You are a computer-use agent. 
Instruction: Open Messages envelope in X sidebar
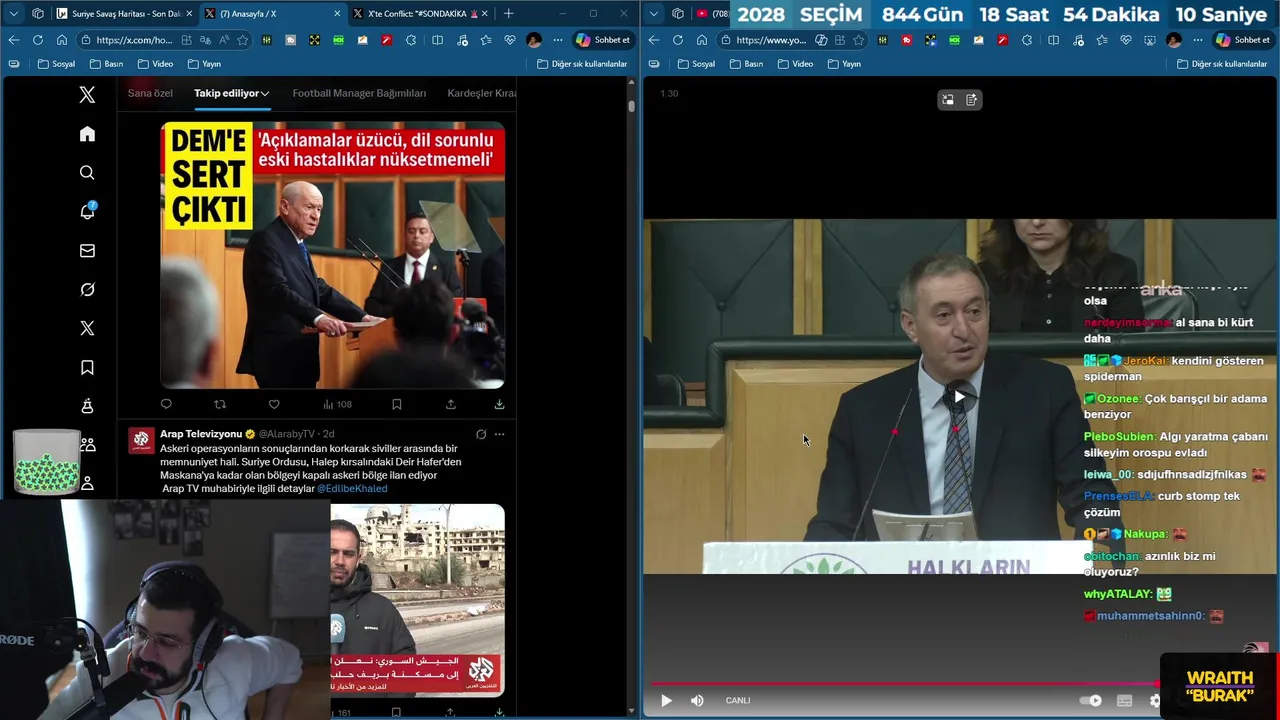tap(87, 251)
